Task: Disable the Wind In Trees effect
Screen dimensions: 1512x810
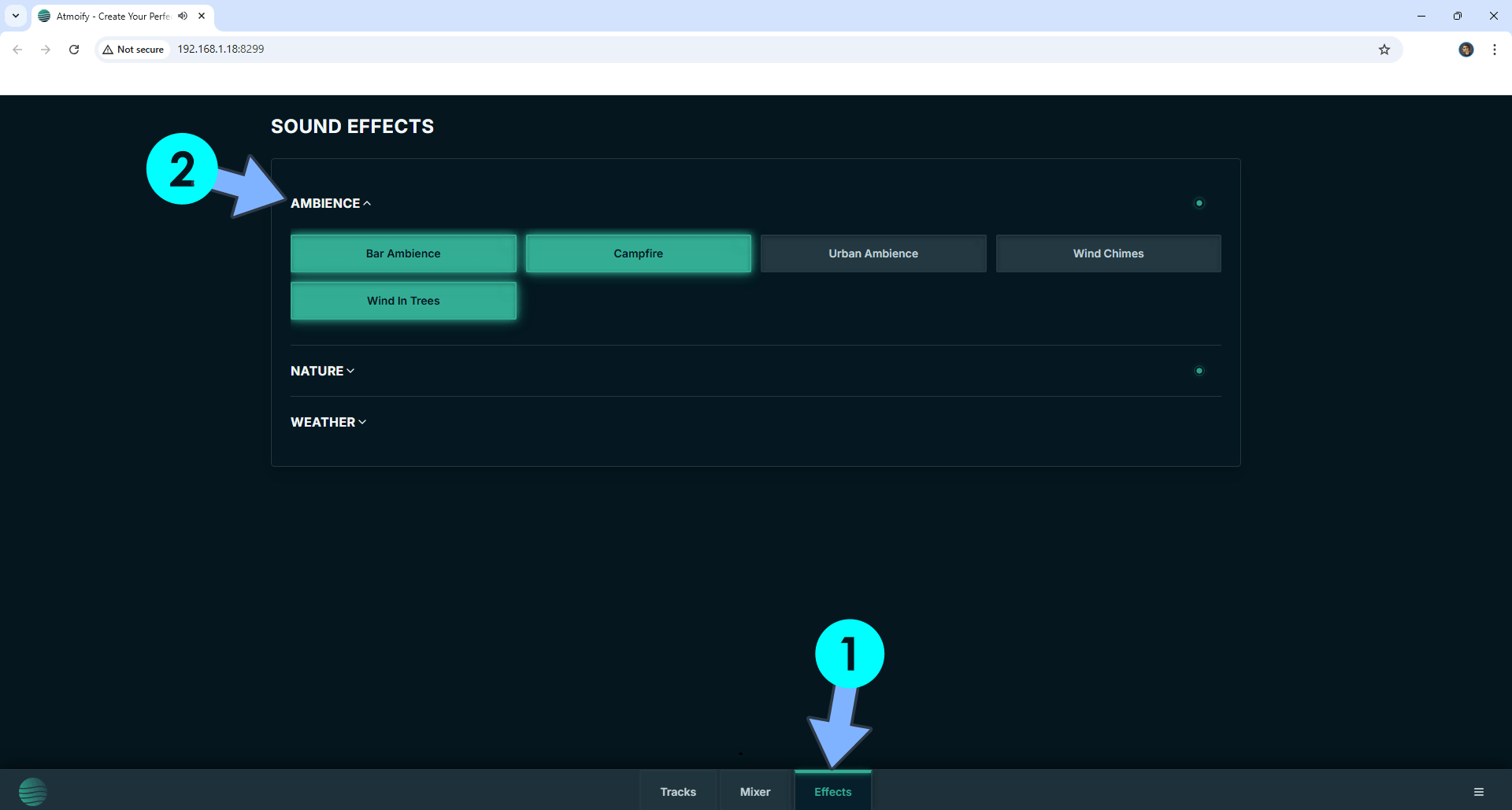Action: click(403, 300)
